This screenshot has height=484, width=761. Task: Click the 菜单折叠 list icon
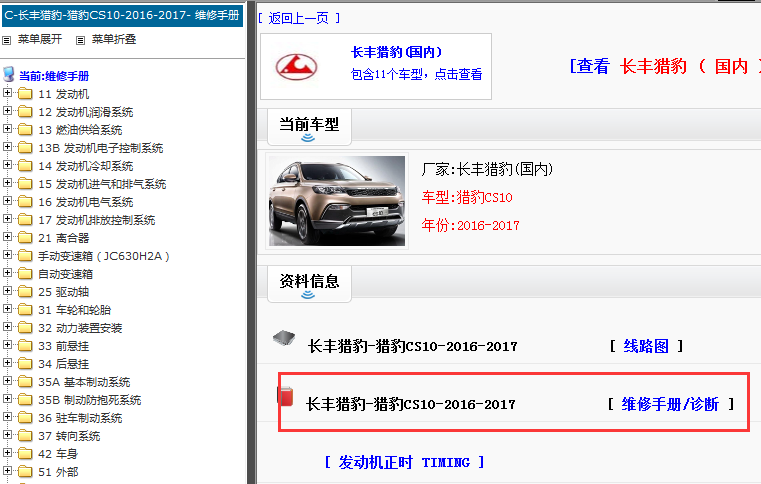(81, 40)
